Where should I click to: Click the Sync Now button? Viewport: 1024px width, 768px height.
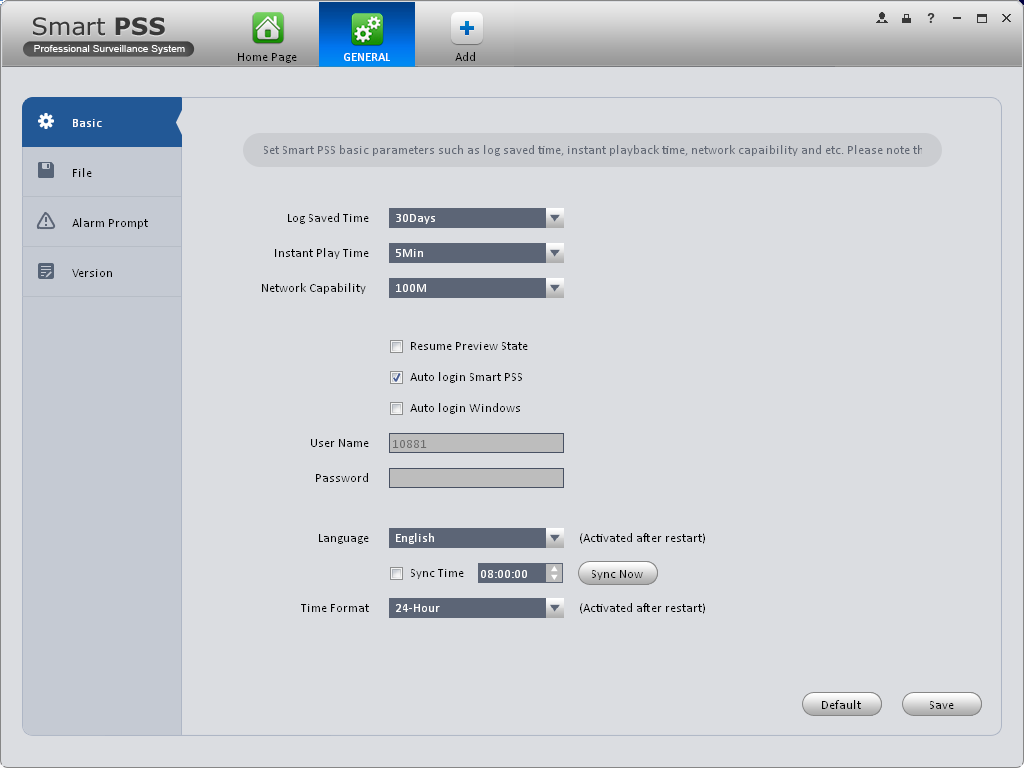pos(618,573)
